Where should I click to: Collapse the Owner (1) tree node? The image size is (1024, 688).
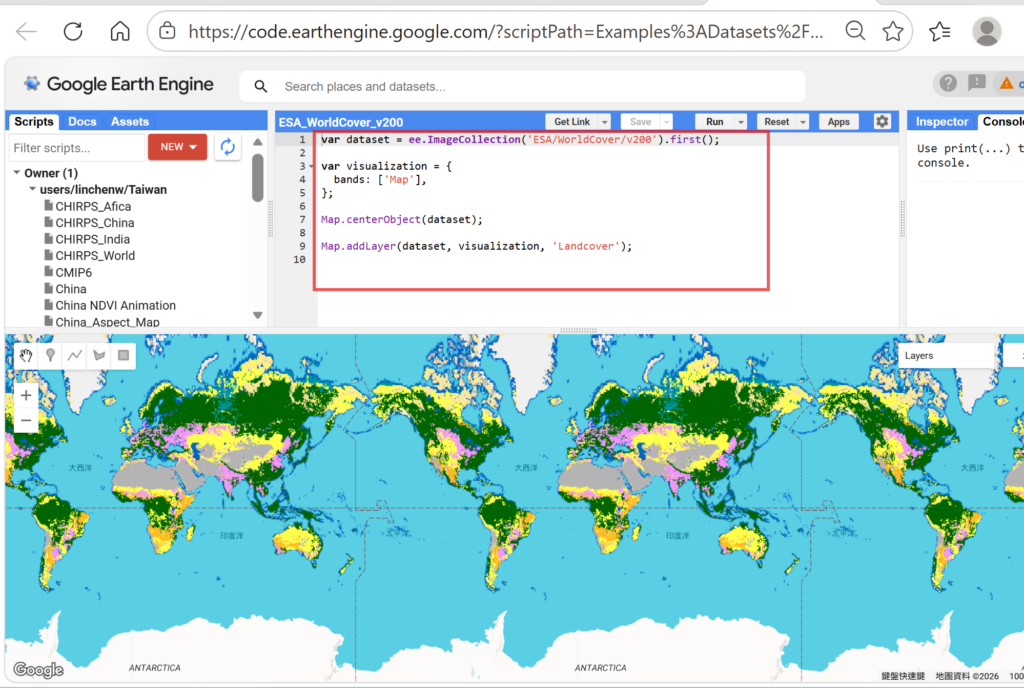coord(17,173)
